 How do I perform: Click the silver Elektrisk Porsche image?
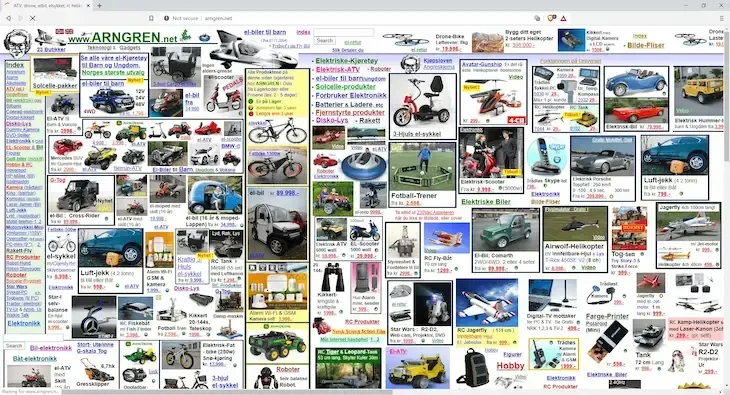pos(602,157)
